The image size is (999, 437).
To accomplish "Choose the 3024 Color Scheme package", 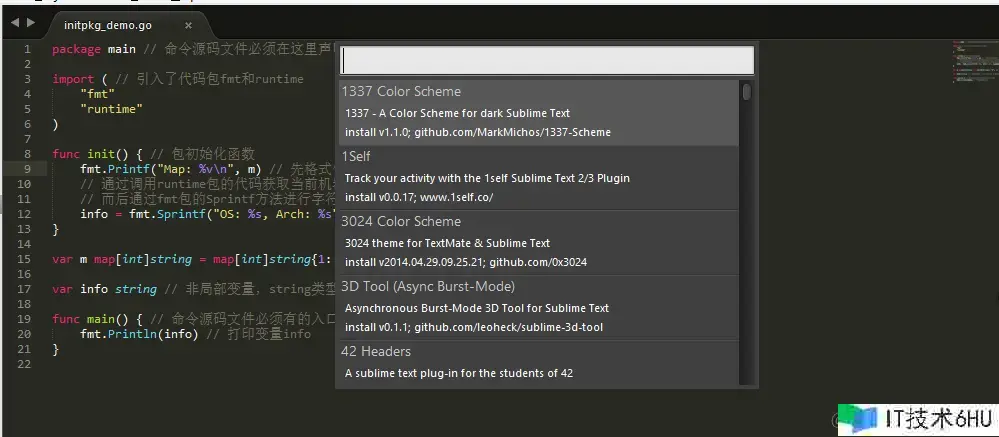I will [540, 242].
